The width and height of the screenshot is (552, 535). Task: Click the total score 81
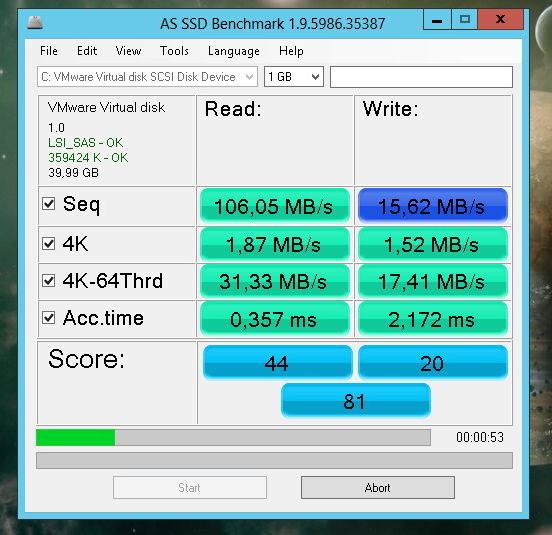coord(356,401)
